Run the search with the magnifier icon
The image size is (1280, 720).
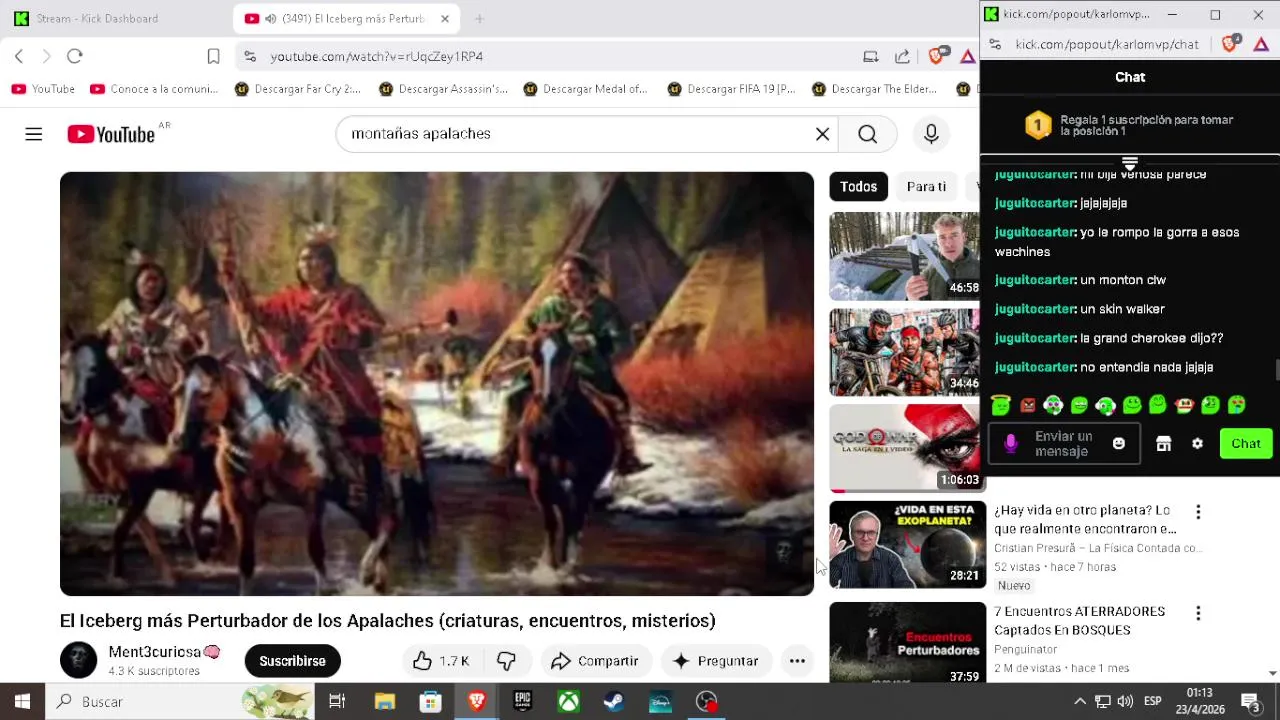tap(867, 134)
